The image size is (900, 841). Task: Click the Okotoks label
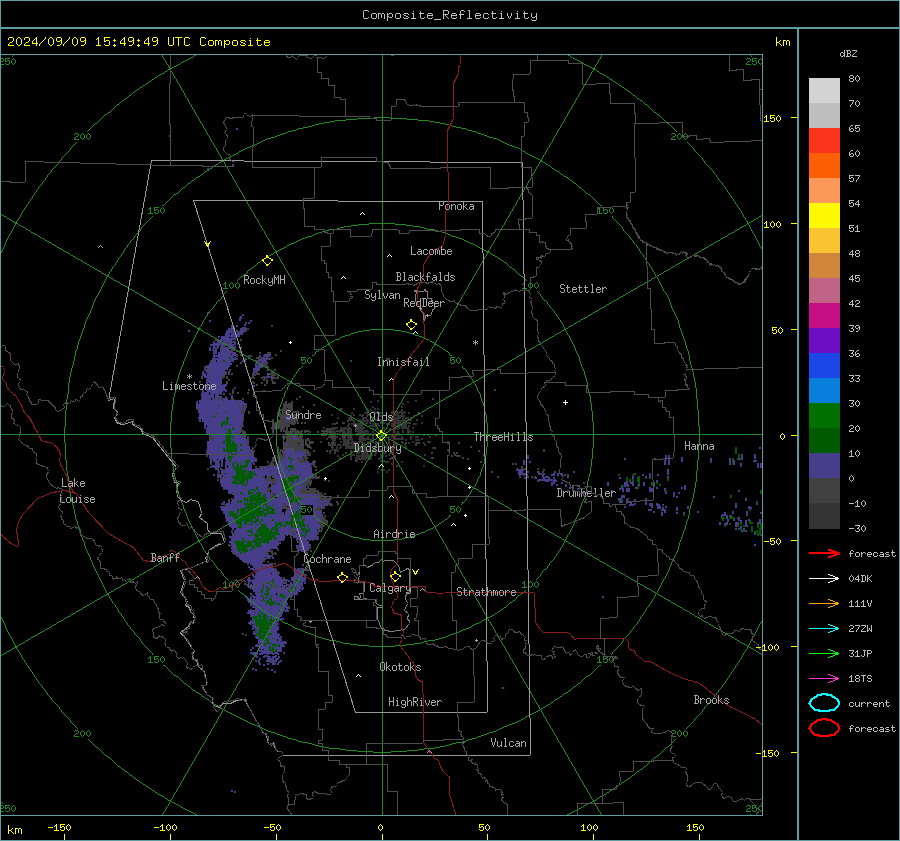coord(400,667)
